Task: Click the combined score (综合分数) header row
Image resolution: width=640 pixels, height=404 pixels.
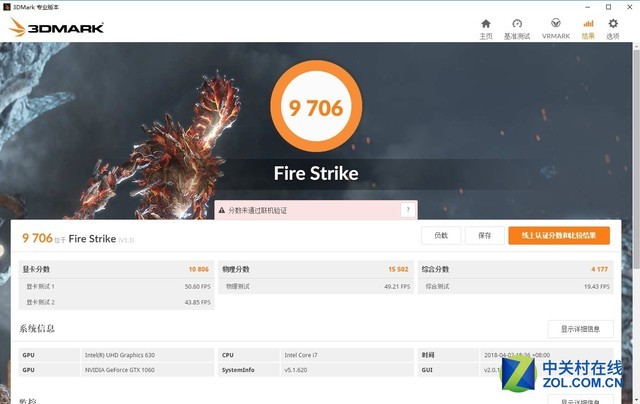Action: [514, 269]
